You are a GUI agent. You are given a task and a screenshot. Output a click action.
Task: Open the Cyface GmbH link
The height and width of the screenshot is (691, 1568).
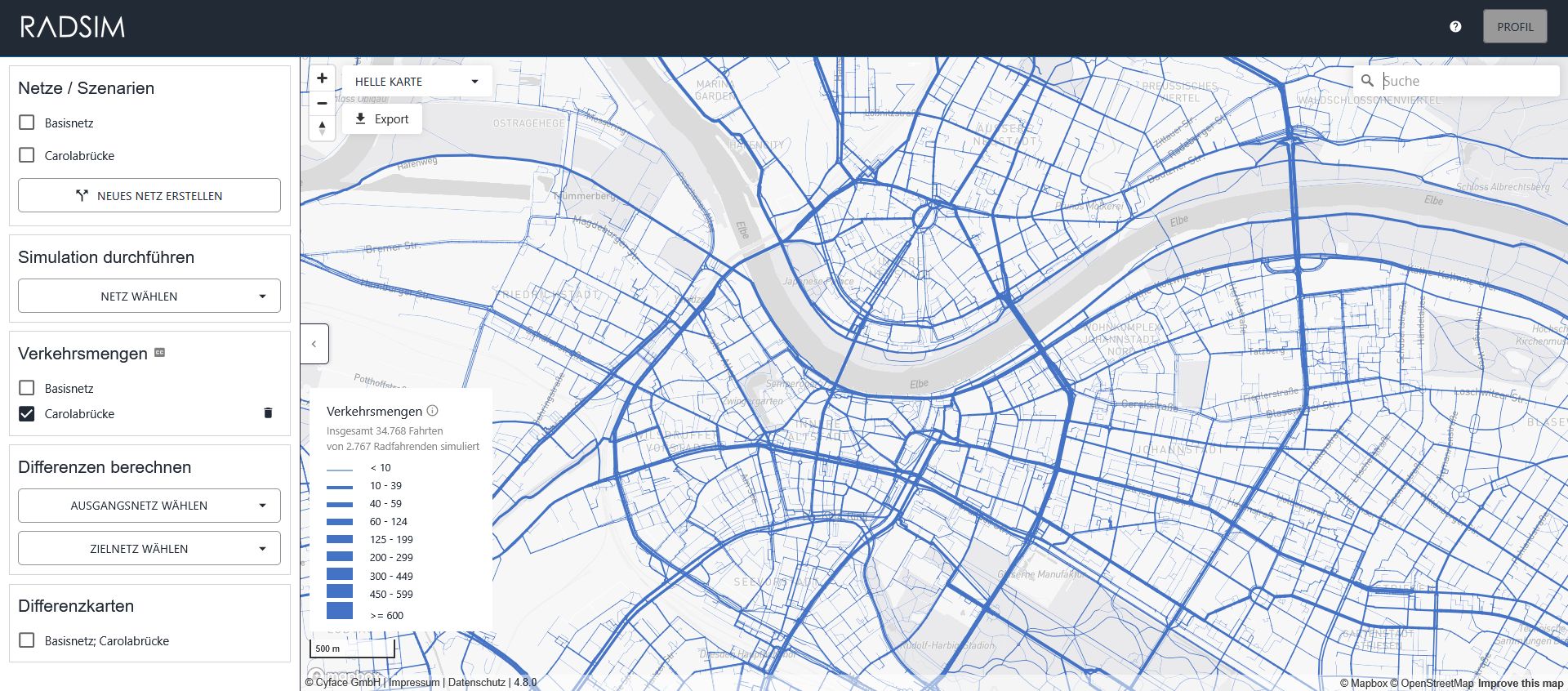tap(342, 683)
